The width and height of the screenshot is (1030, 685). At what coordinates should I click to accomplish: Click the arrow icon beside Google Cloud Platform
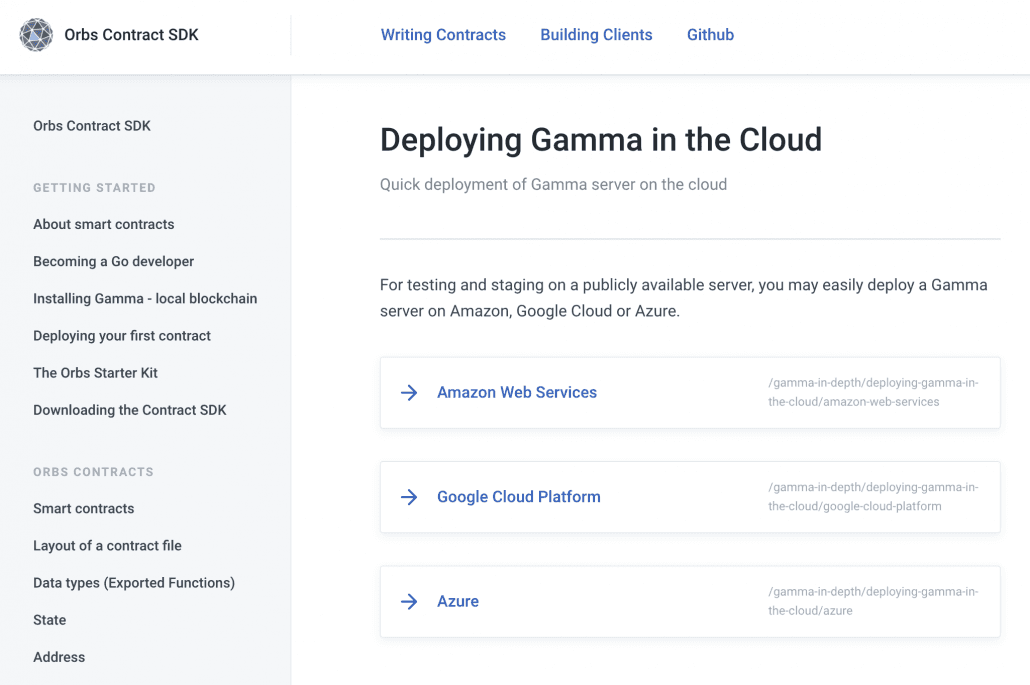pyautogui.click(x=409, y=497)
